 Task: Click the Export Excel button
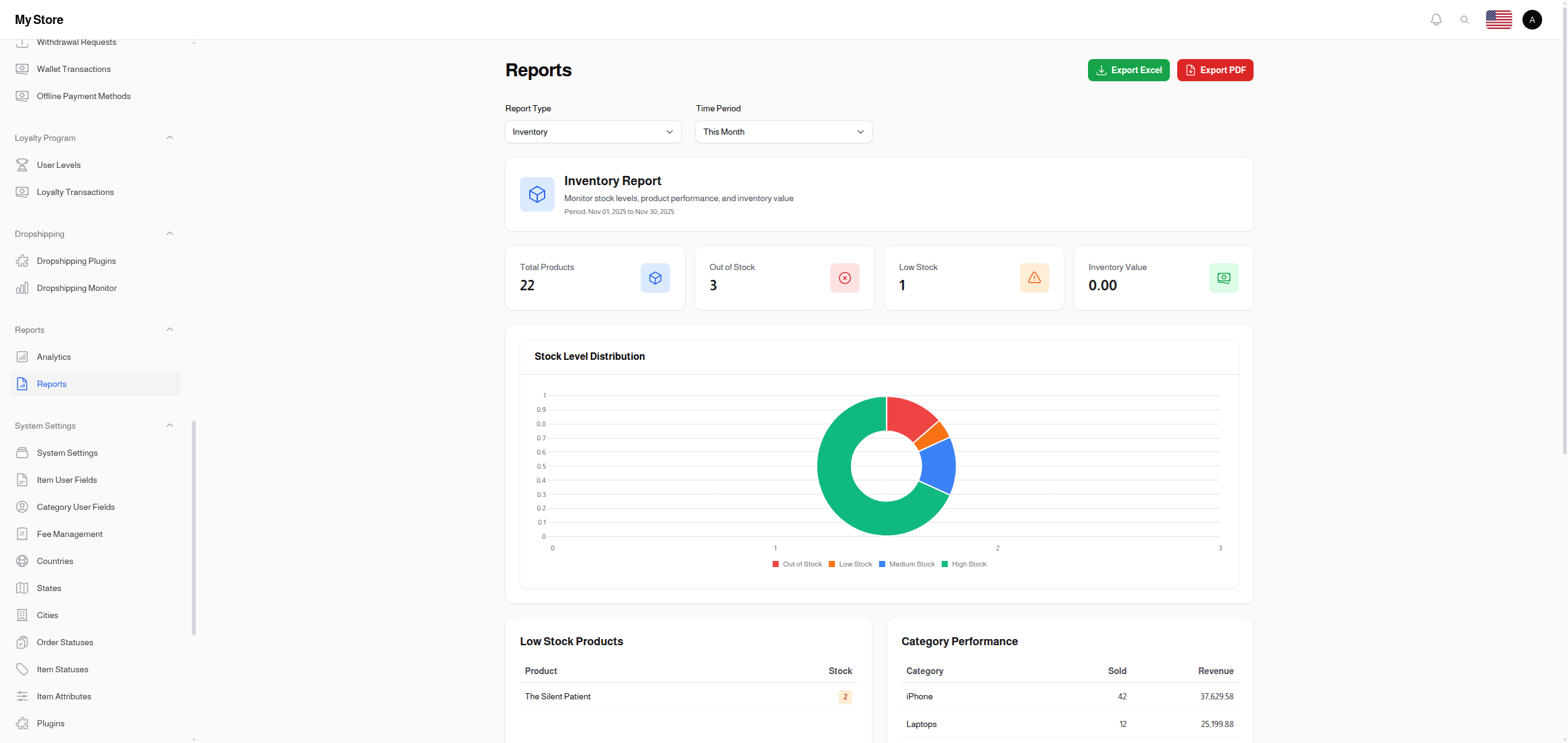click(x=1128, y=70)
